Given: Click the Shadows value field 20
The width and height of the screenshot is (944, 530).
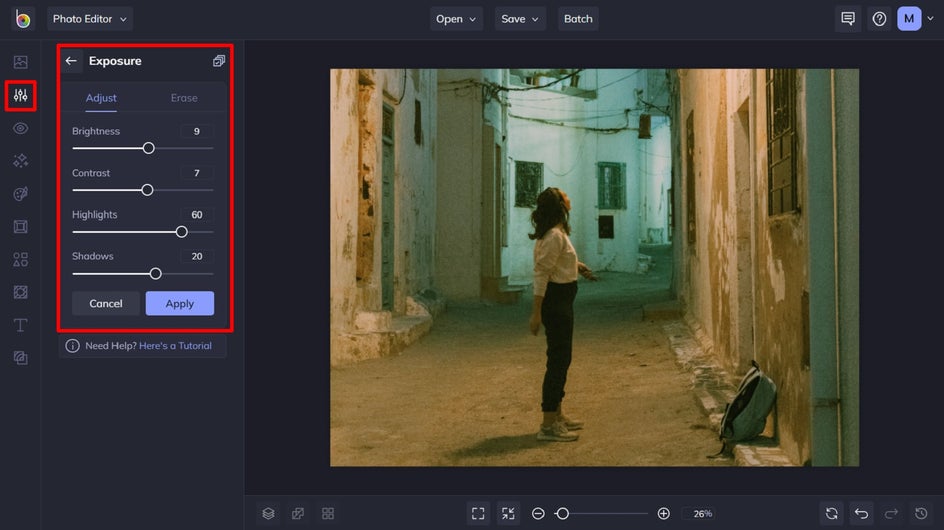Looking at the screenshot, I should tap(196, 256).
